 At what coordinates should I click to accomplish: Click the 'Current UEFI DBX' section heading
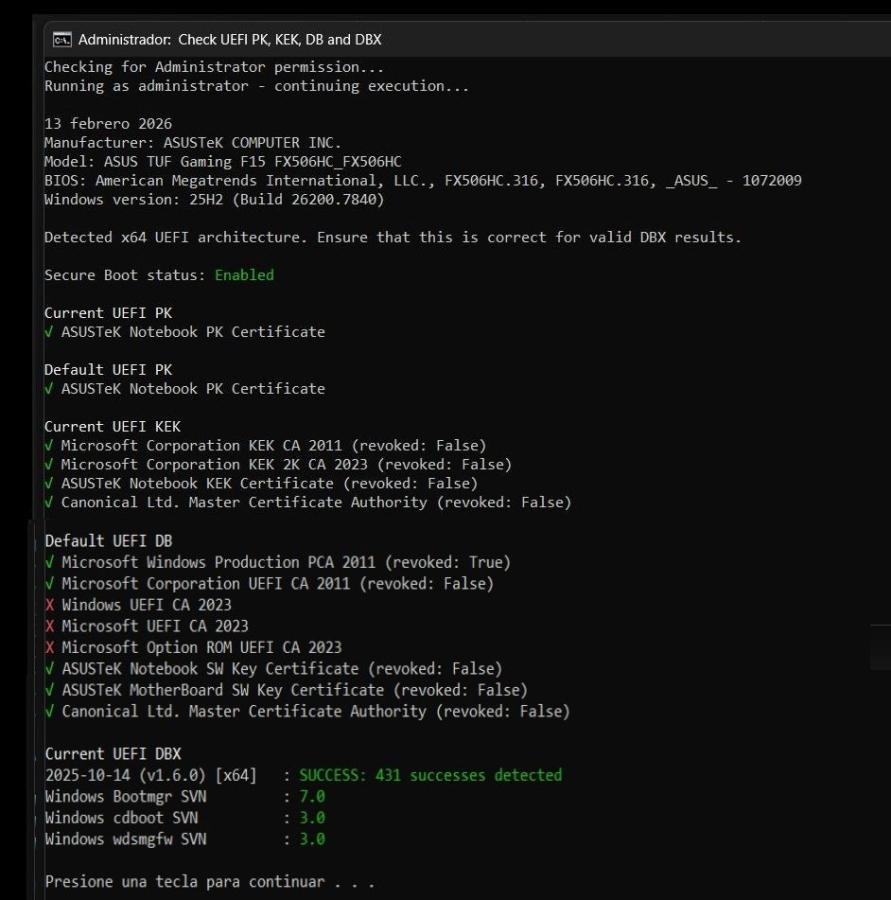(112, 754)
